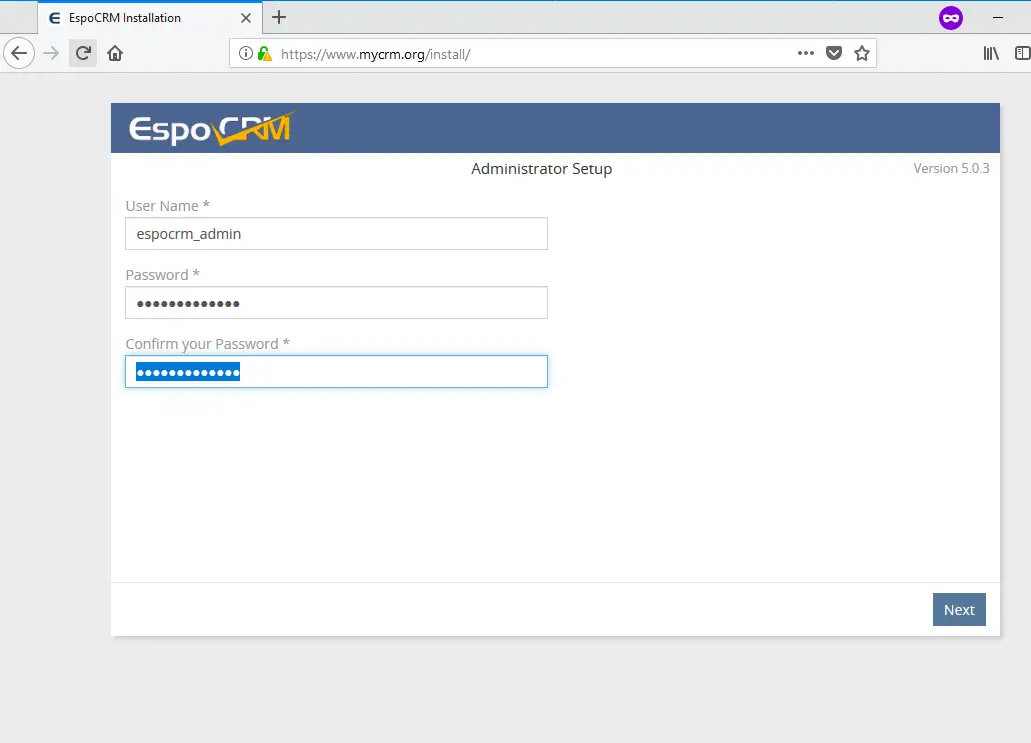Close the EspoCRM Installation tab
The width and height of the screenshot is (1031, 743).
coord(246,18)
